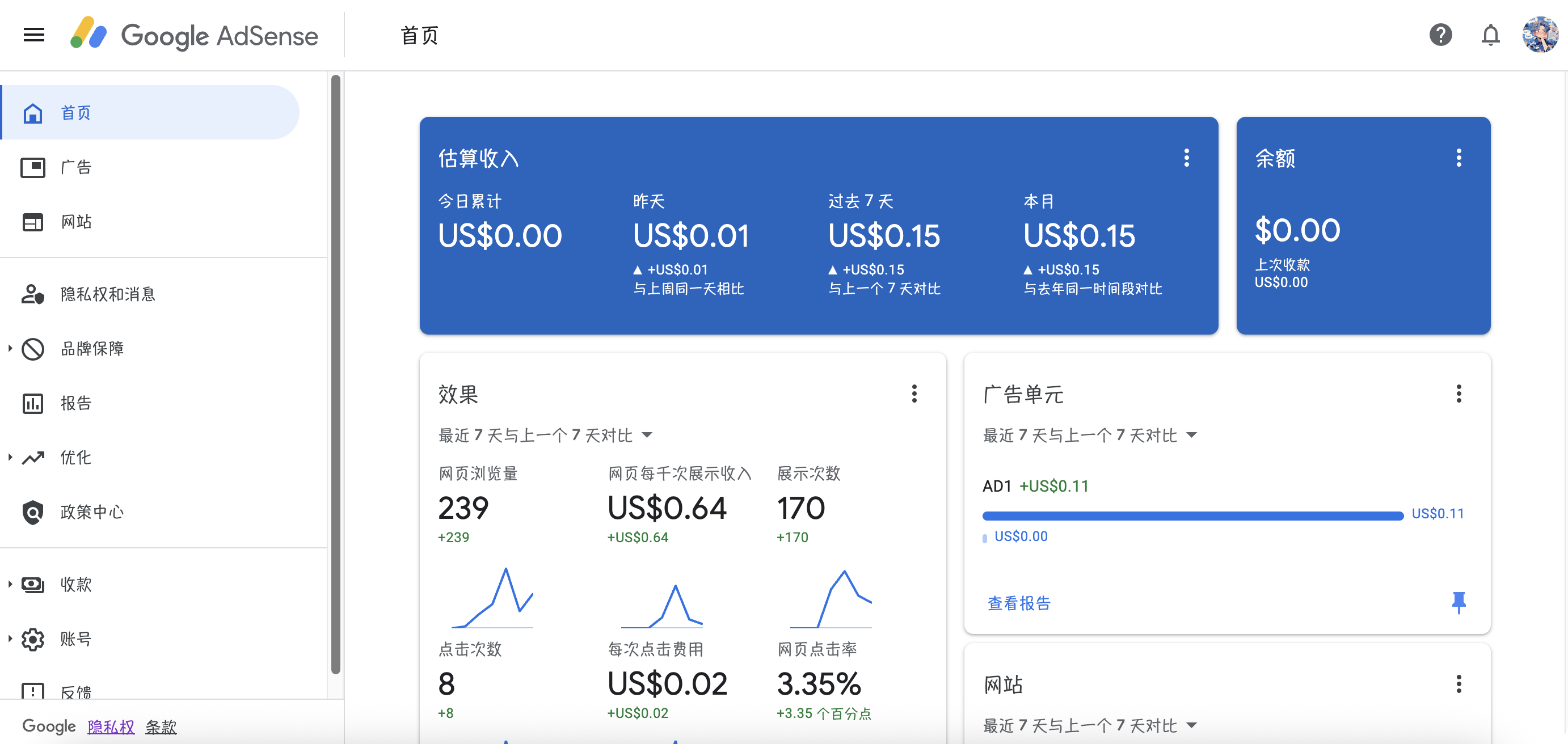This screenshot has height=744, width=1568.
Task: Expand the 品牌保障 sidebar arrow
Action: click(x=10, y=349)
